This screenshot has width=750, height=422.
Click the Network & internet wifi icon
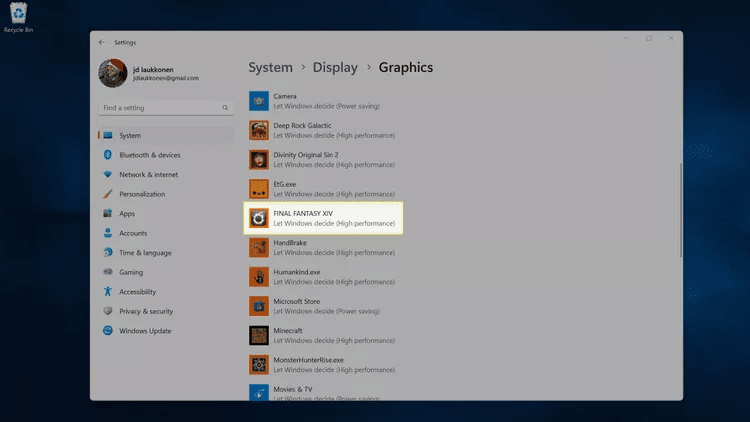click(108, 174)
